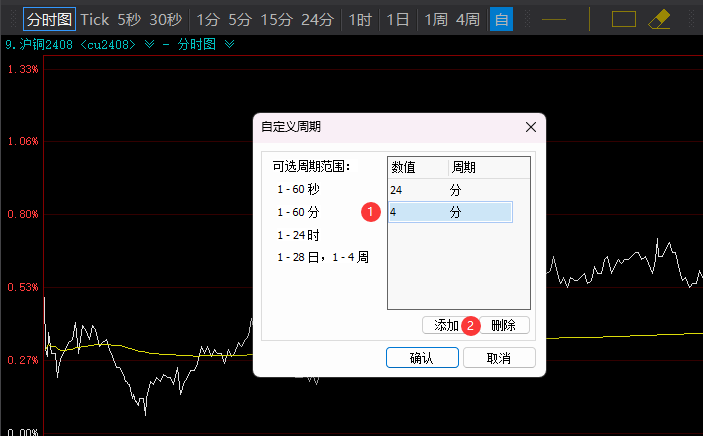
Task: Expand the 分时图 chart type dropdown
Action: pyautogui.click(x=230, y=44)
